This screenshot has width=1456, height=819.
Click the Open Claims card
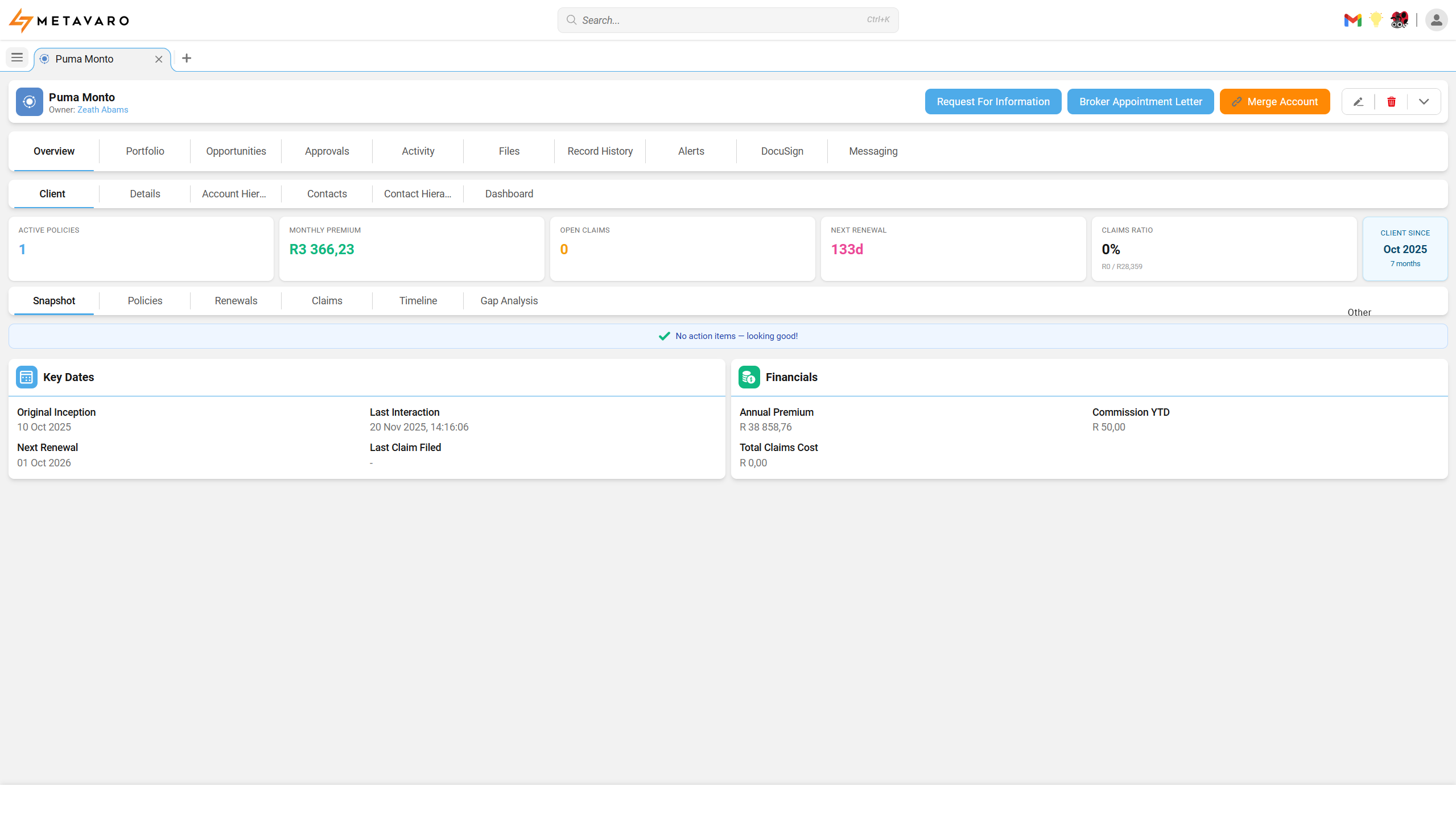pyautogui.click(x=683, y=249)
